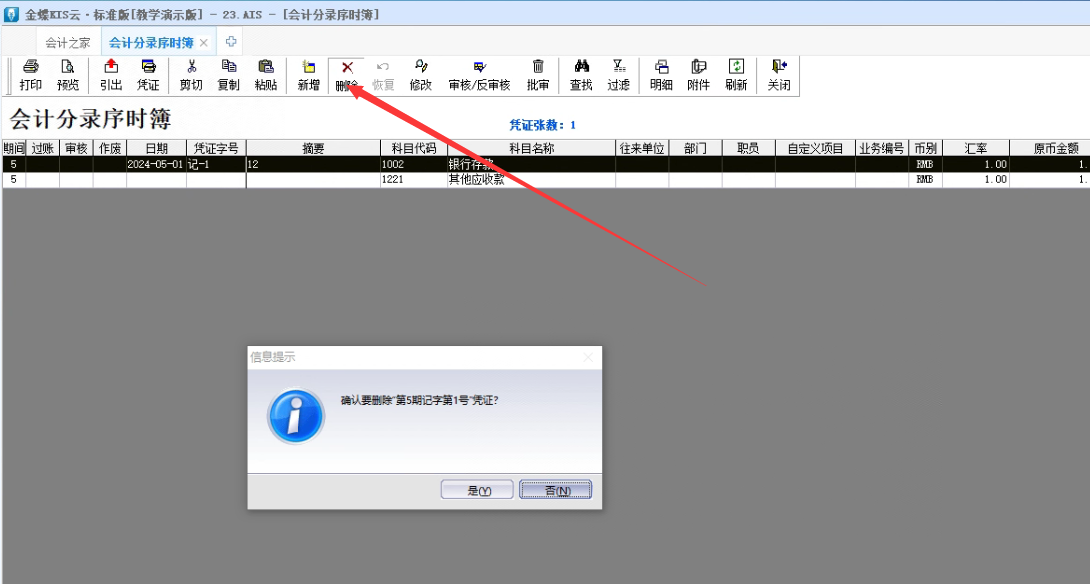Screen dimensions: 1090x584
Task: Confirm deletion with 是(Y) button
Action: (x=478, y=490)
